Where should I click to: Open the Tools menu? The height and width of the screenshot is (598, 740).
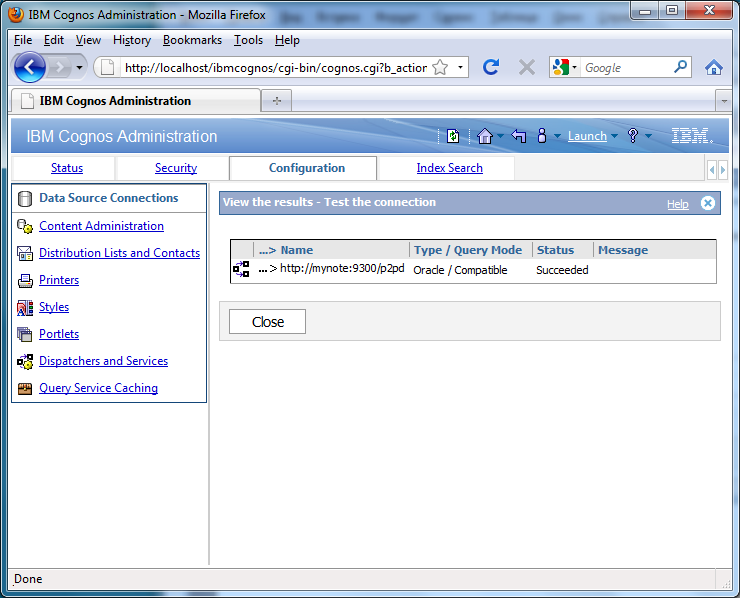tap(248, 40)
